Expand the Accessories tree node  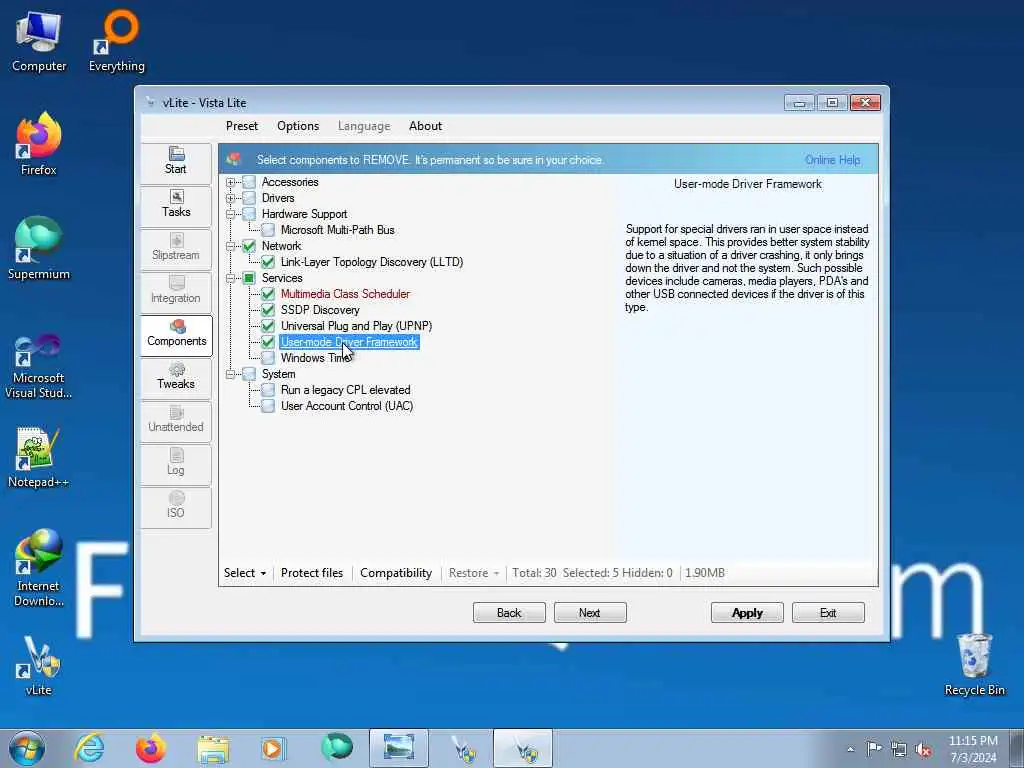(x=231, y=182)
